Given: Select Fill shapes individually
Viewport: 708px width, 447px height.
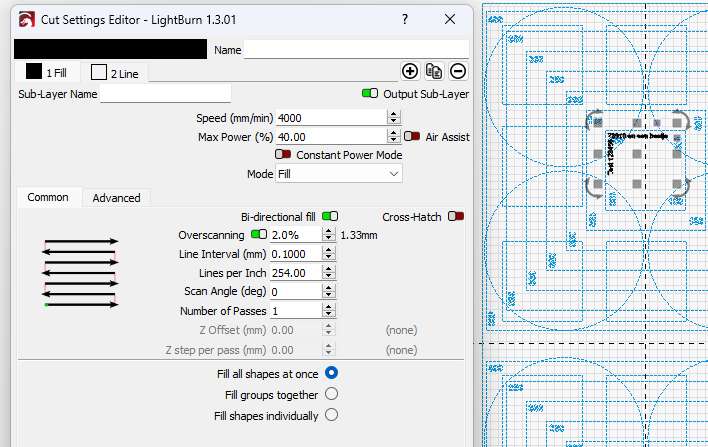Looking at the screenshot, I should click(331, 414).
